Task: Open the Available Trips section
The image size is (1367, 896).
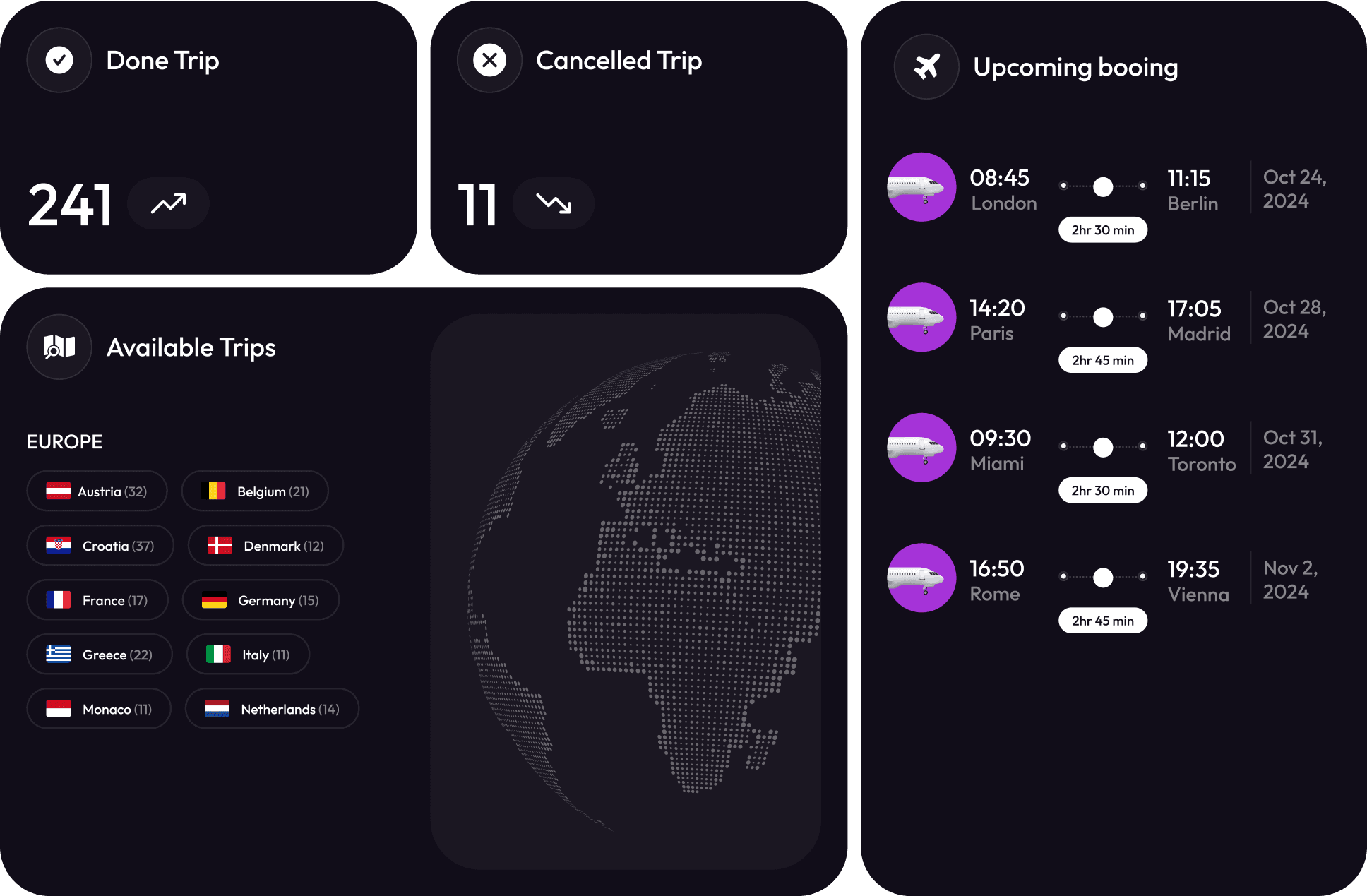Action: [191, 347]
